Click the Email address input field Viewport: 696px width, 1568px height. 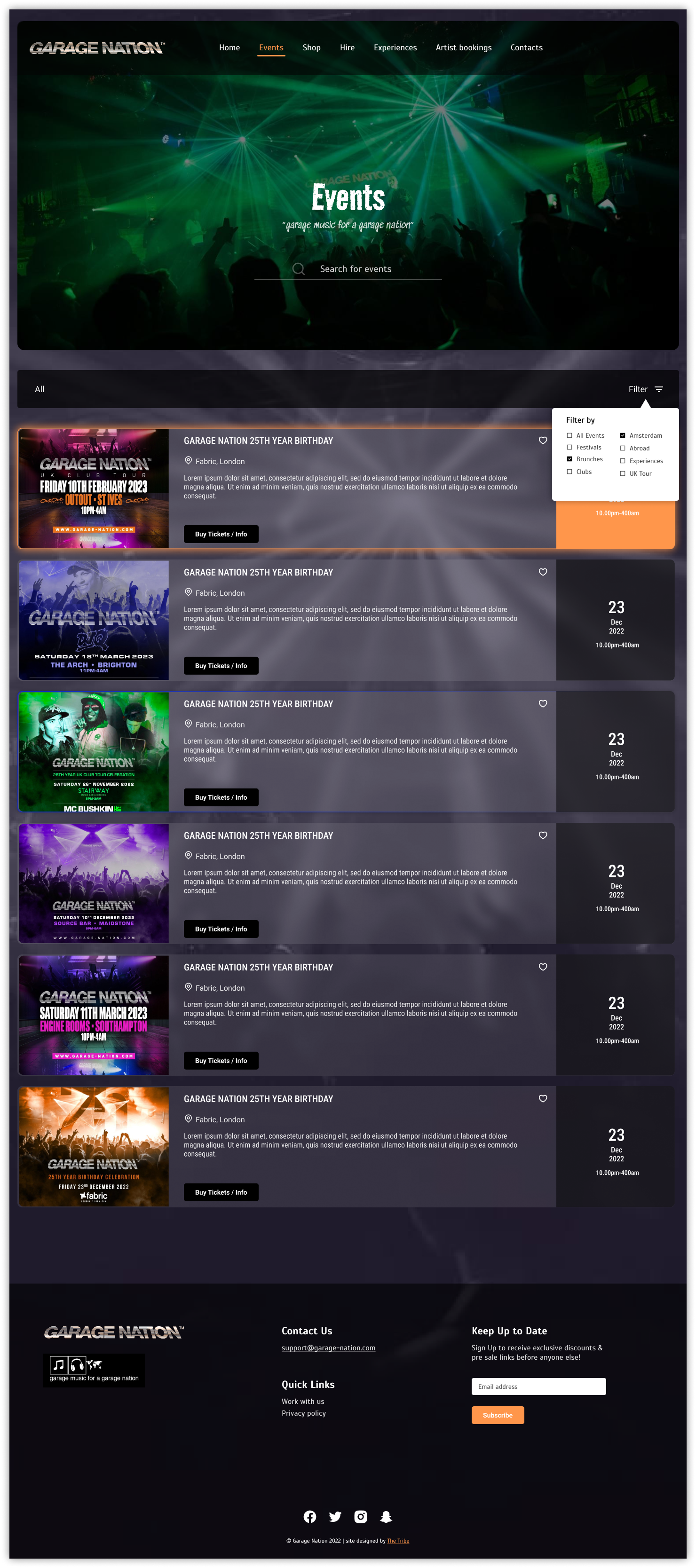[x=538, y=1386]
